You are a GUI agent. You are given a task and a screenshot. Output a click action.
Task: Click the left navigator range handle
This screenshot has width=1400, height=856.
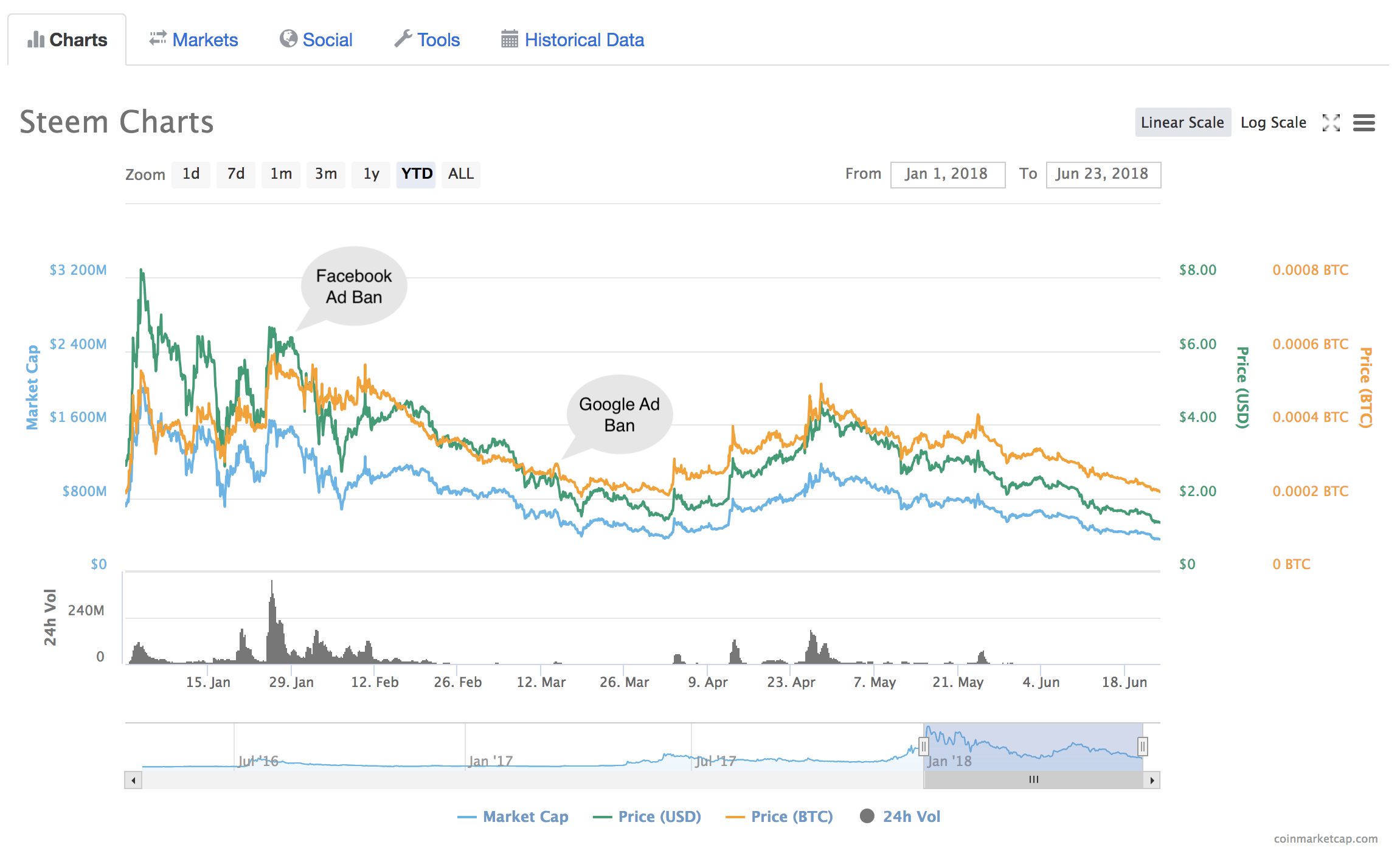click(923, 746)
